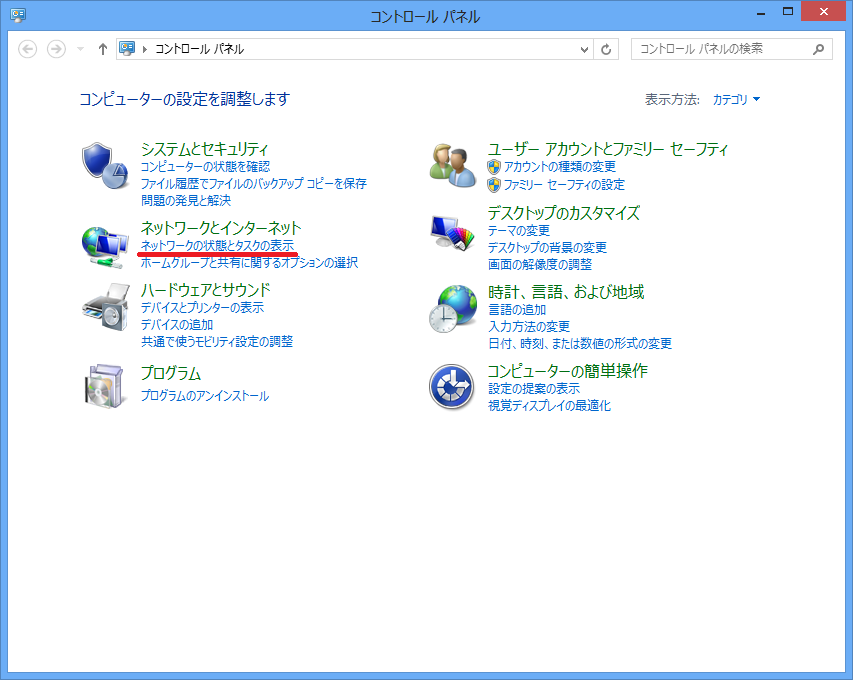Click テーマの変更 link
Viewport: 853px width, 680px height.
click(518, 230)
